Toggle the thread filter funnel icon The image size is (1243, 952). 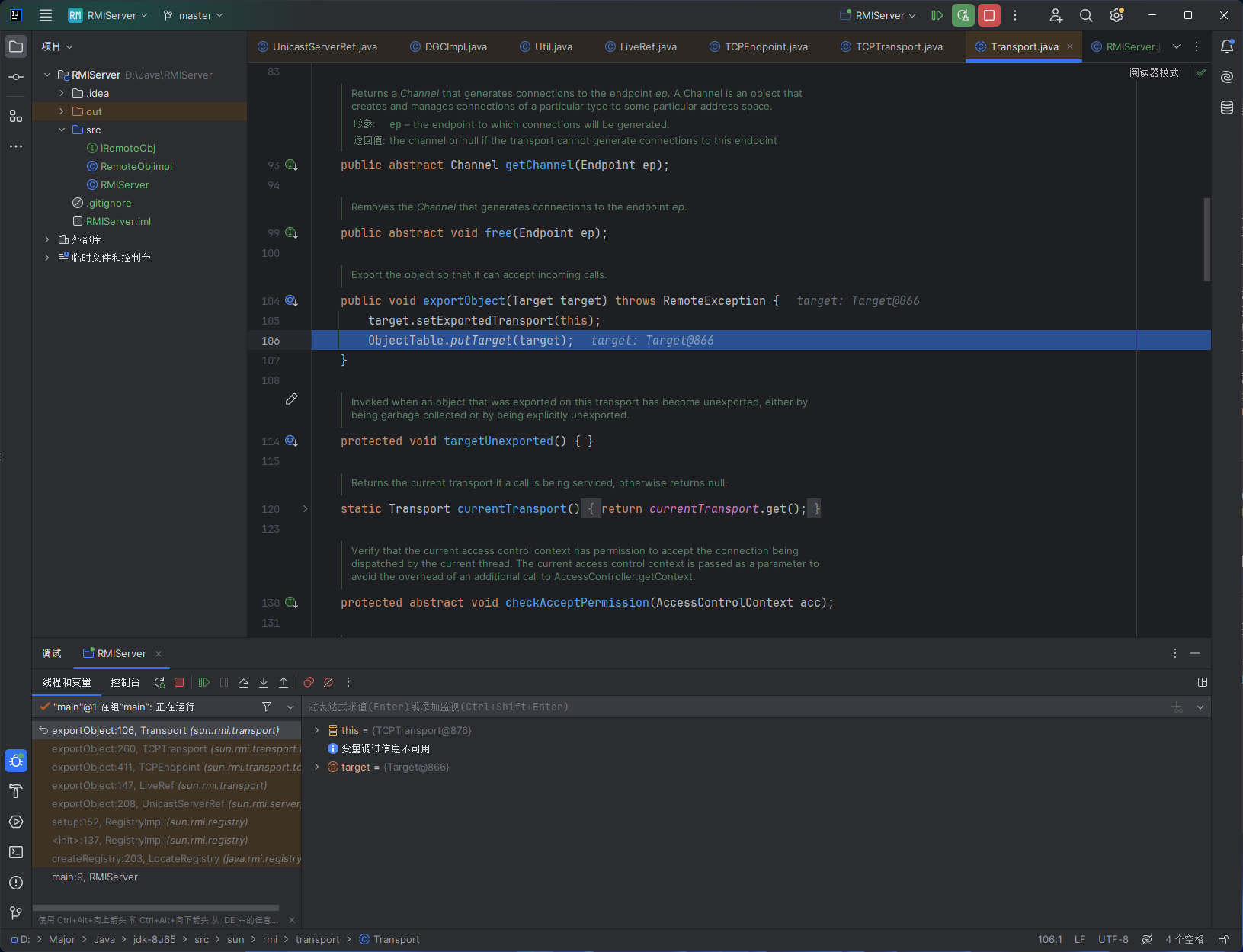click(x=267, y=707)
